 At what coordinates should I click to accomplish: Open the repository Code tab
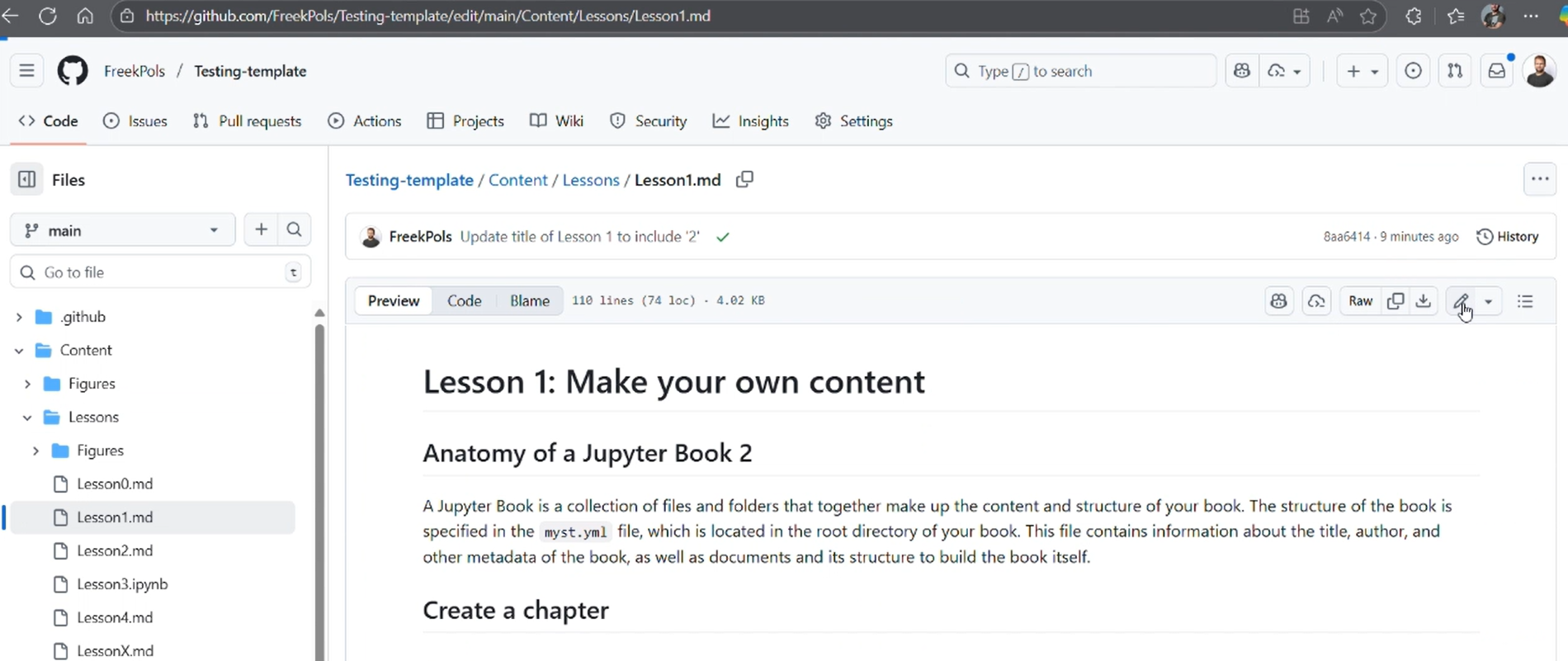click(x=49, y=121)
